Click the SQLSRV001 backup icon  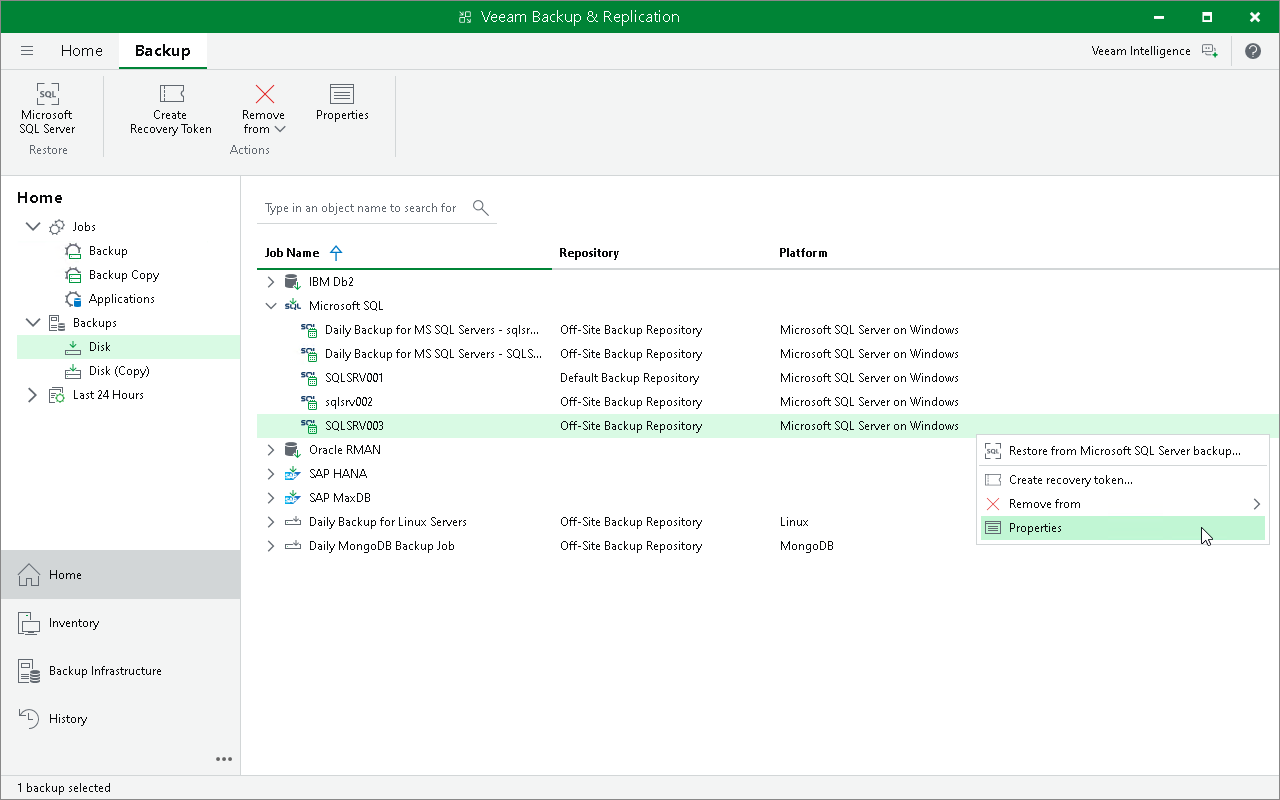point(309,378)
